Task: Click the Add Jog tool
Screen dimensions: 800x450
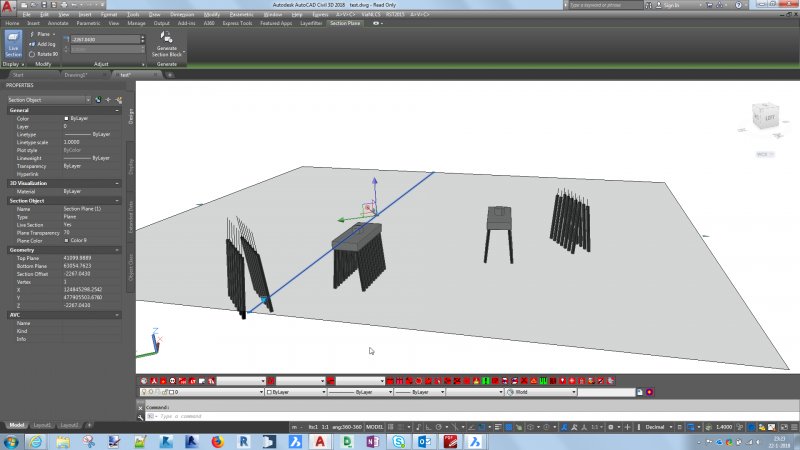Action: coord(44,44)
